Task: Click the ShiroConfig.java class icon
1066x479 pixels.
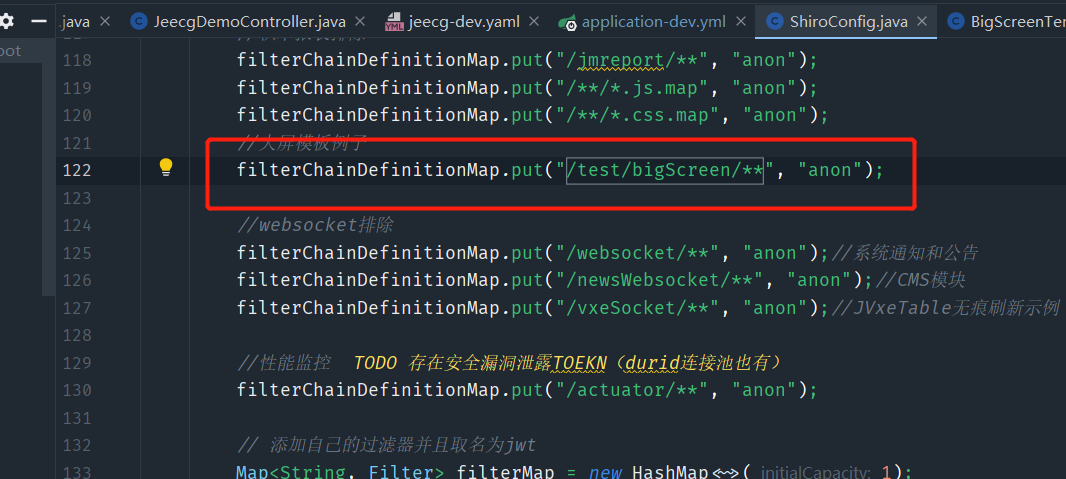Action: tap(773, 22)
